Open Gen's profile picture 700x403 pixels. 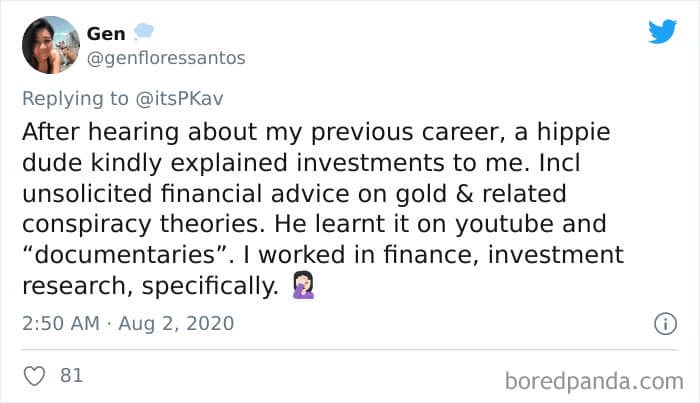tap(50, 45)
